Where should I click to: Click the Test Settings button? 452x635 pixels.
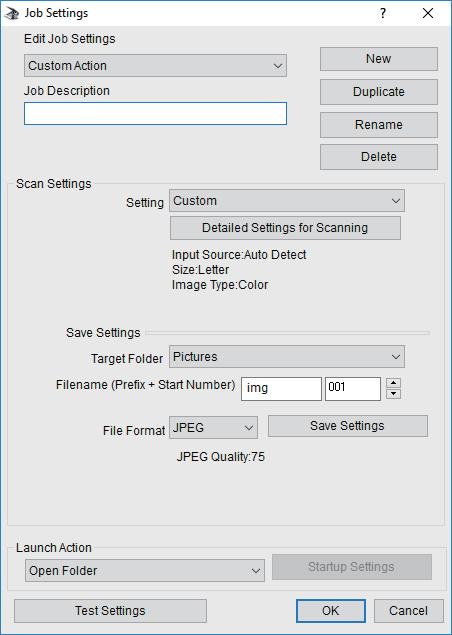coord(110,611)
